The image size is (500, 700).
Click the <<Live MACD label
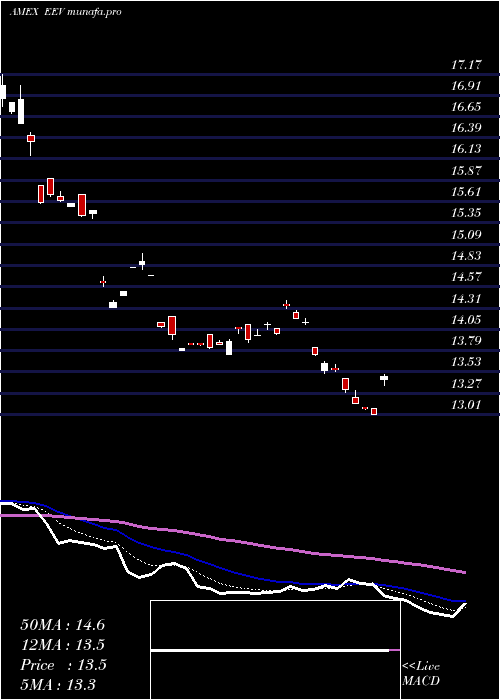tap(421, 673)
